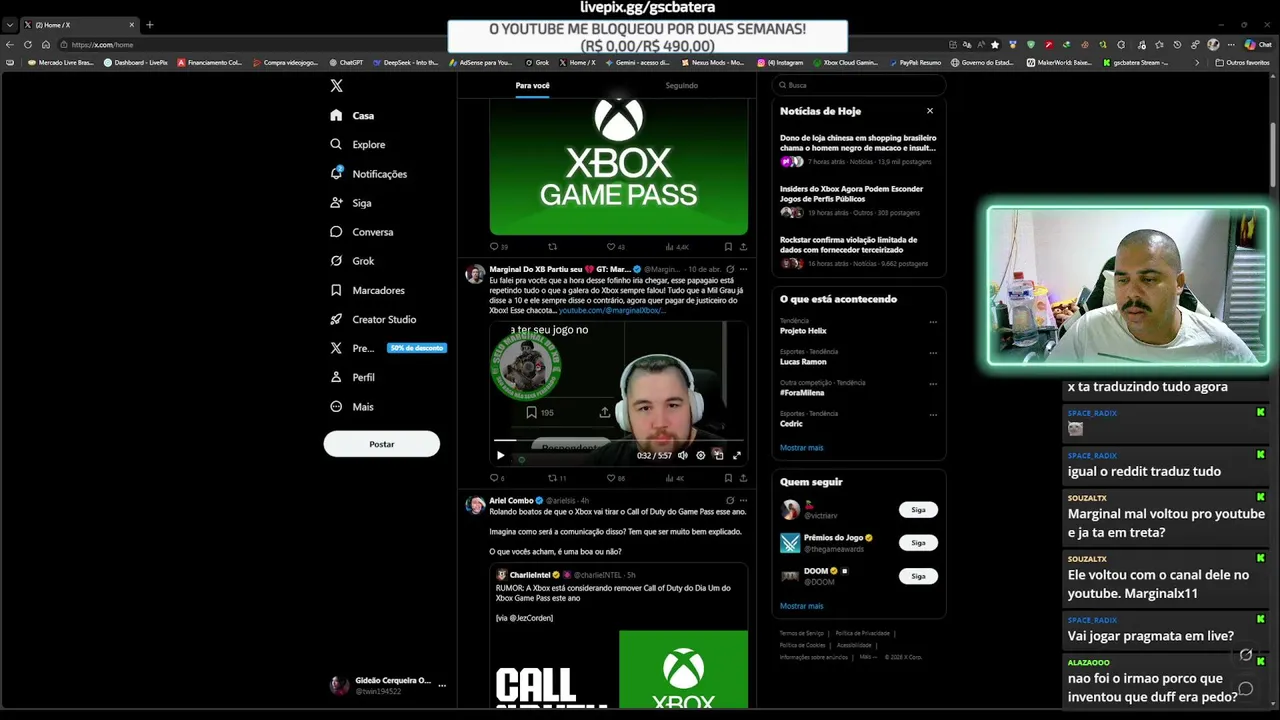Viewport: 1280px width, 720px height.
Task: Toggle picture-in-picture on the video
Action: (x=718, y=455)
